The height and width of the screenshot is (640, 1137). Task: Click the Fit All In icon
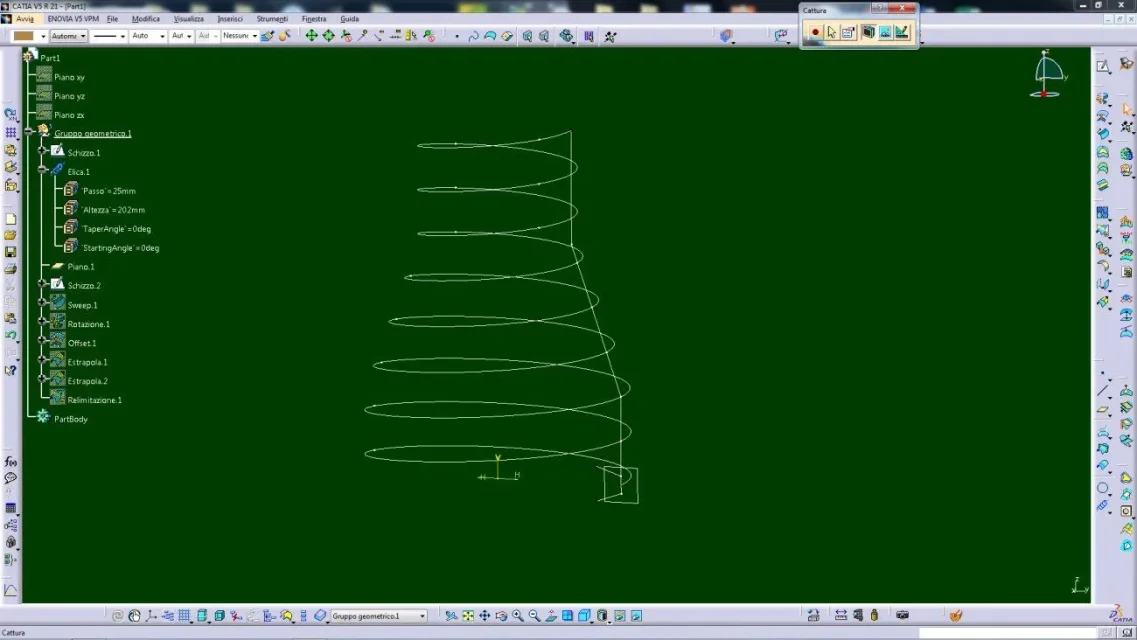[x=467, y=615]
